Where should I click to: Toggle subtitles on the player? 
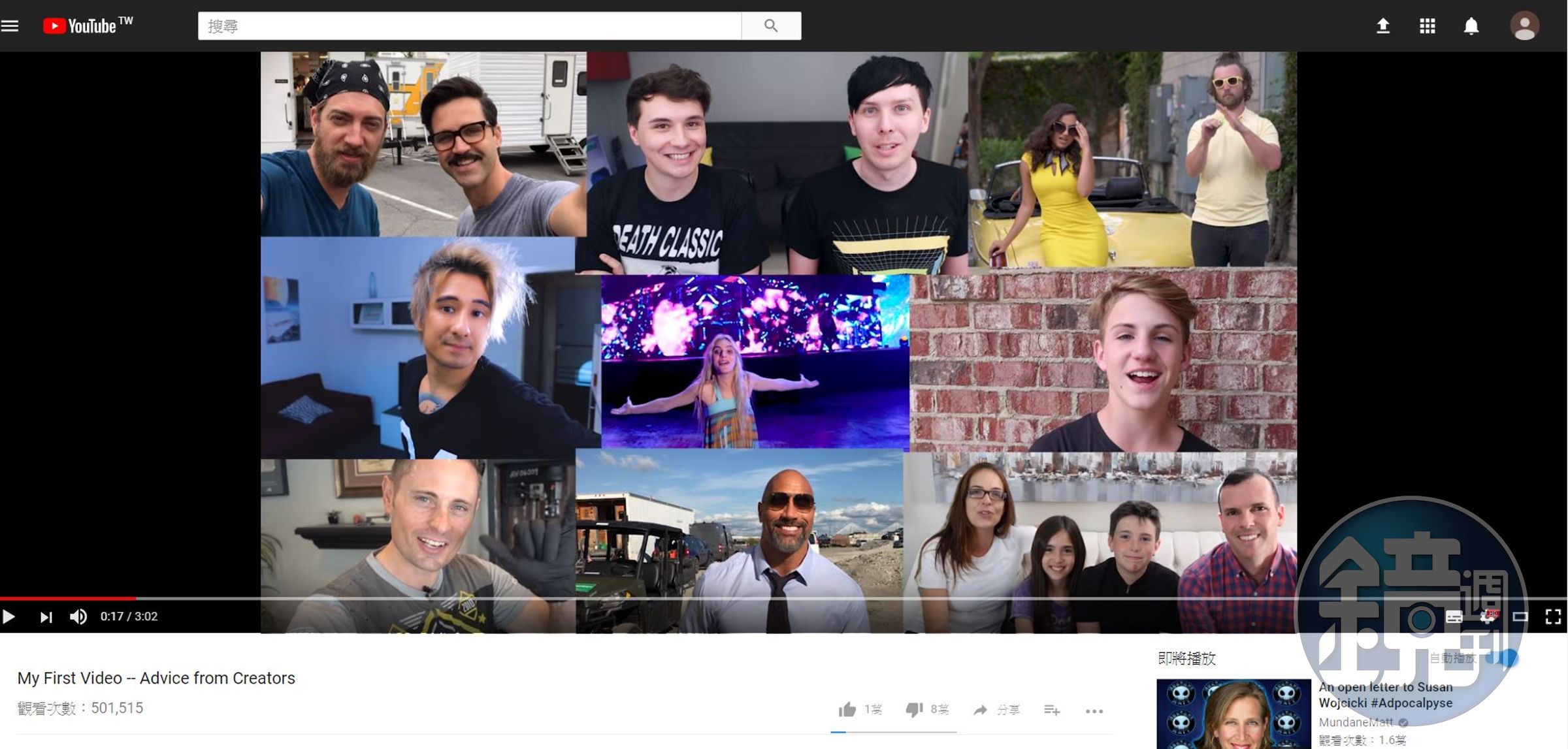(x=1454, y=616)
